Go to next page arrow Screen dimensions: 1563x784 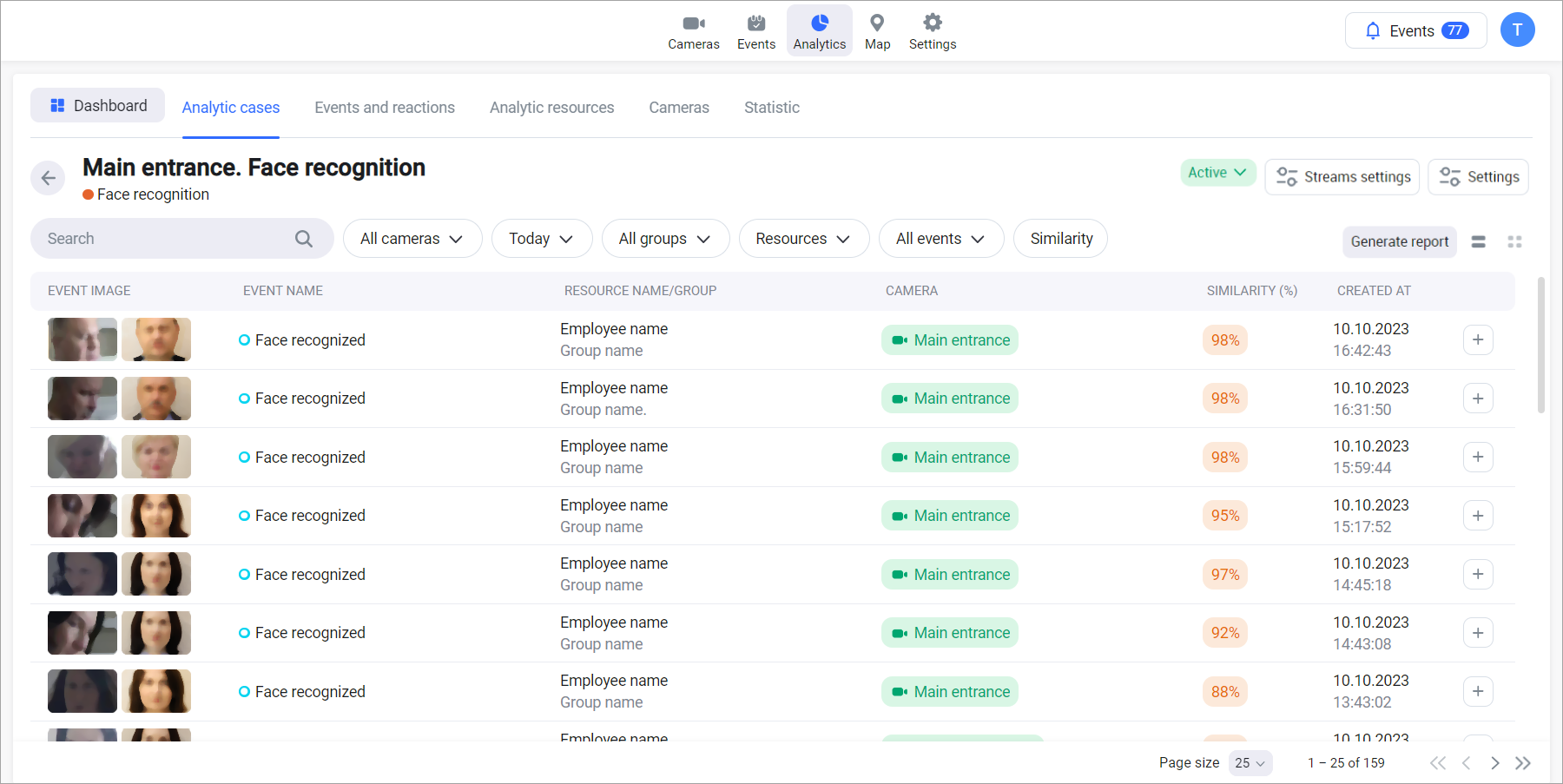click(x=1494, y=763)
